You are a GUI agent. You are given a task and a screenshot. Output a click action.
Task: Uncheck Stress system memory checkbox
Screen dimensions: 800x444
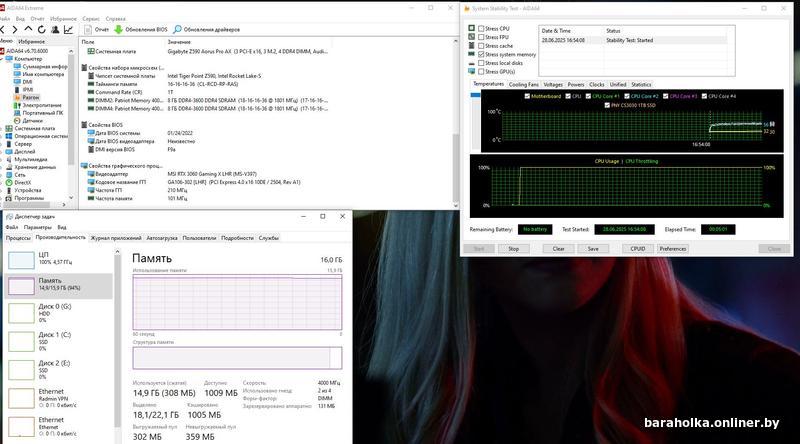481,54
